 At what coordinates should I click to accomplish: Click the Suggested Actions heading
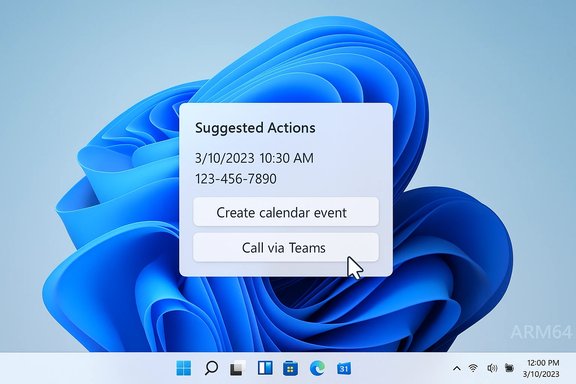255,128
